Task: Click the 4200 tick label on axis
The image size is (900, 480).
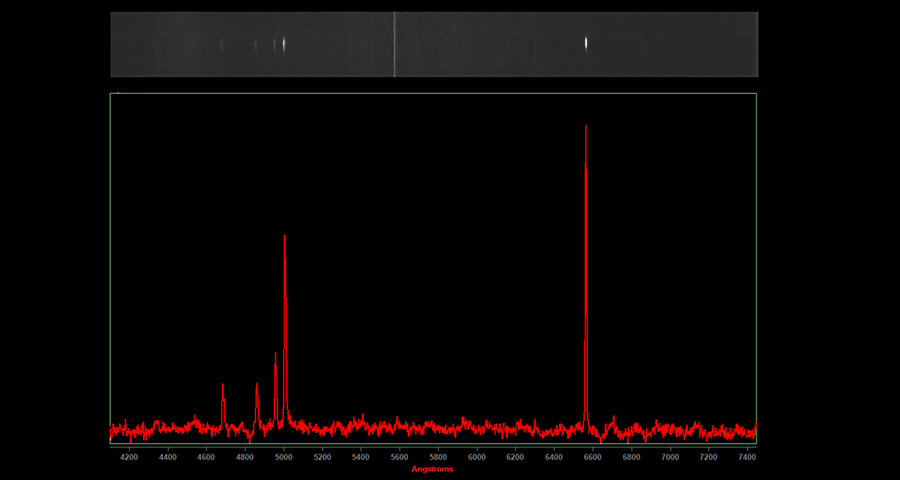Action: point(129,457)
